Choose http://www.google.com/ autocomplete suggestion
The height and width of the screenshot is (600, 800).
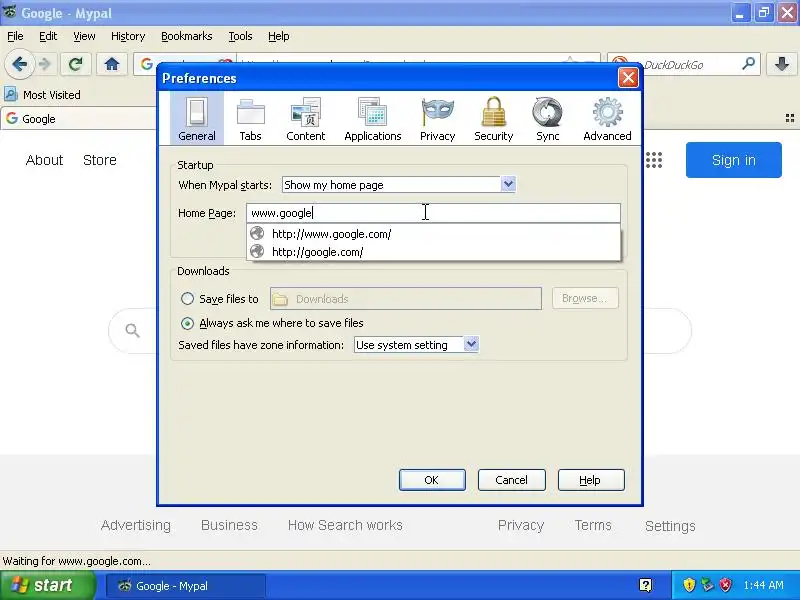coord(434,234)
